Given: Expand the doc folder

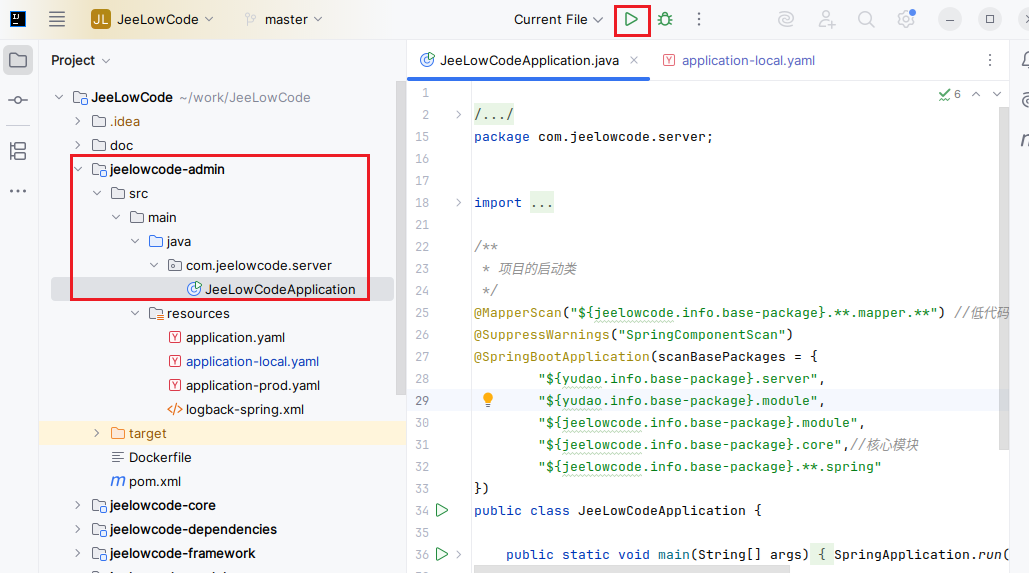Looking at the screenshot, I should click(x=78, y=145).
